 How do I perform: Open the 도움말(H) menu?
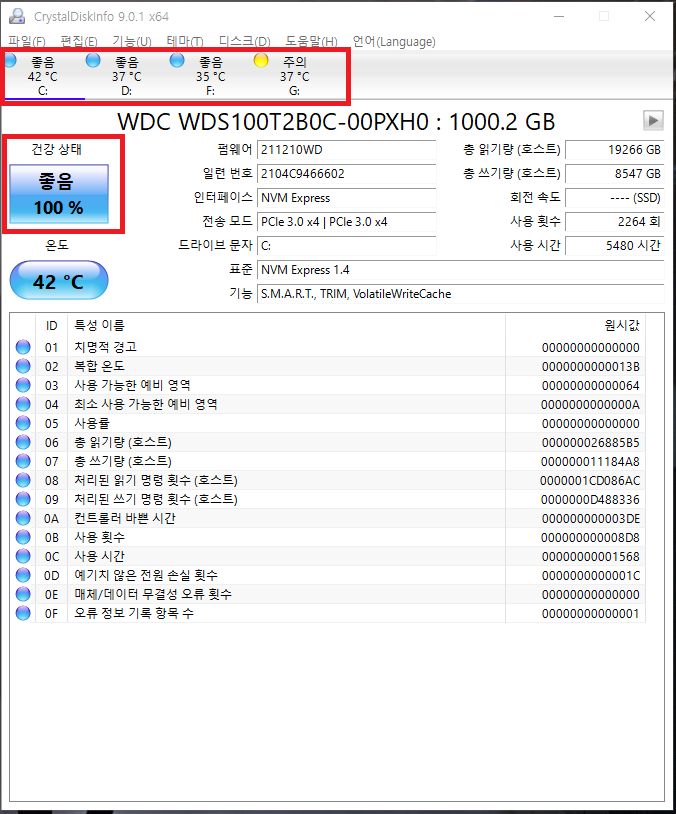click(312, 41)
